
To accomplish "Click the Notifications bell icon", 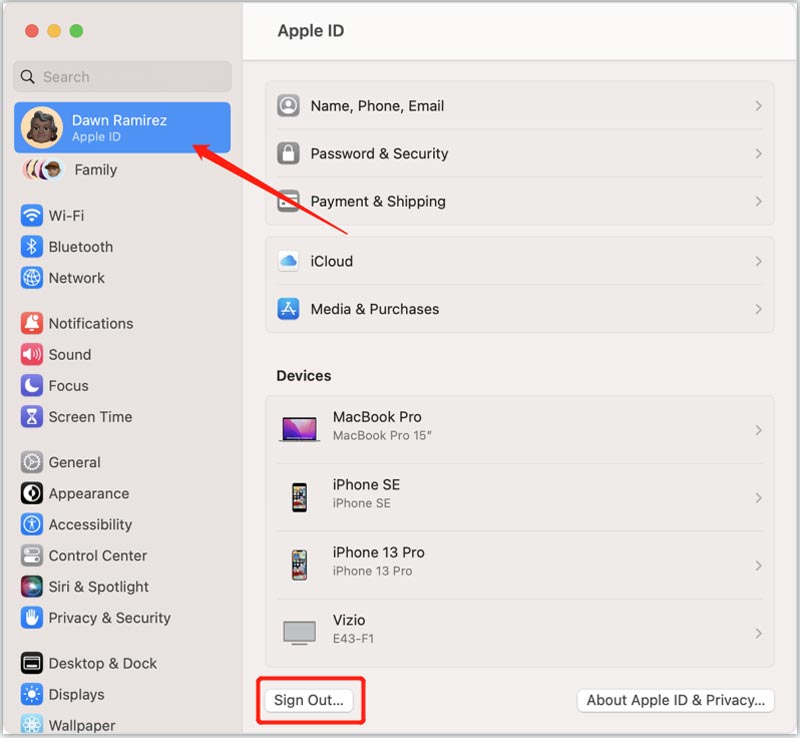I will tap(32, 323).
